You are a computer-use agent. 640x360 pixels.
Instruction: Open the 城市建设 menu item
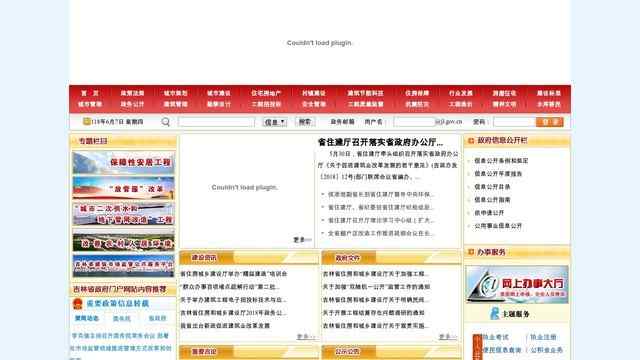point(219,93)
